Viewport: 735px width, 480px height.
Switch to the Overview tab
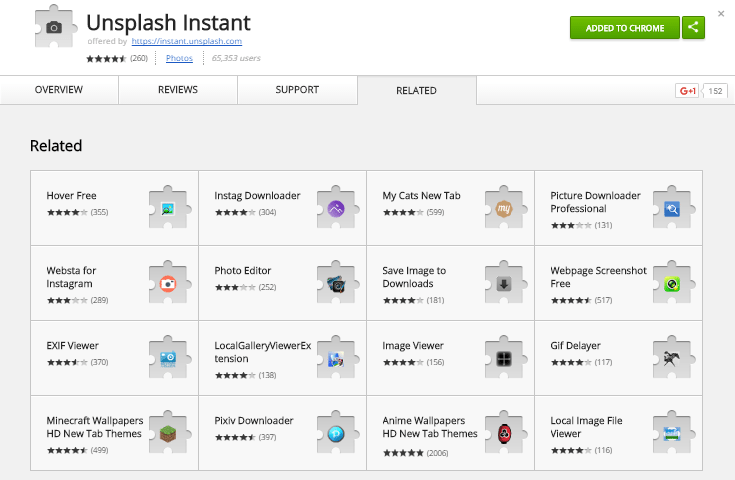pos(59,90)
